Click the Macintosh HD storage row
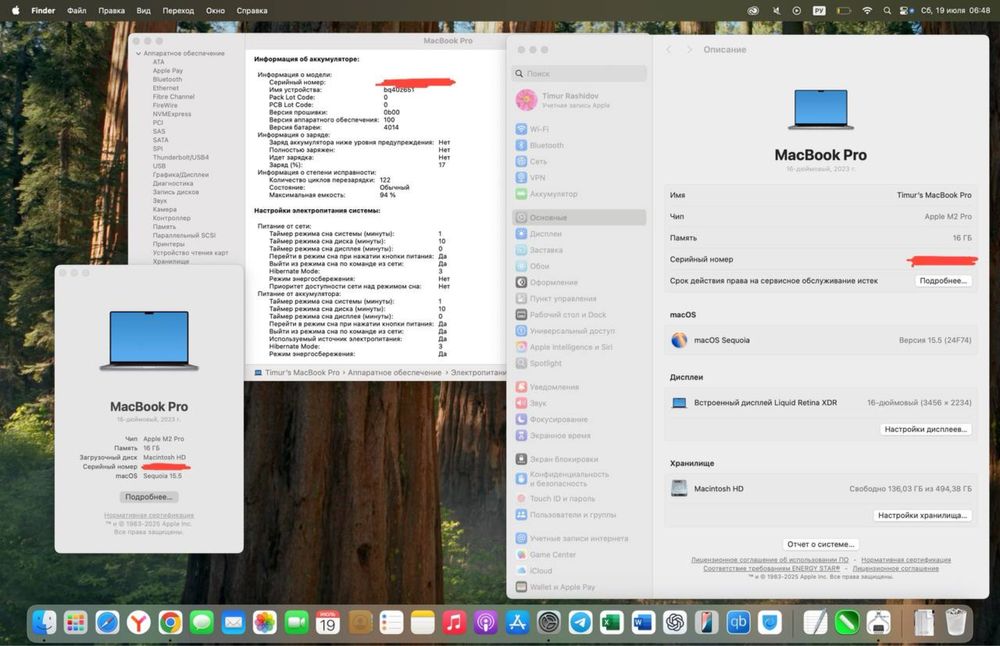The width and height of the screenshot is (1000, 646). pos(820,488)
